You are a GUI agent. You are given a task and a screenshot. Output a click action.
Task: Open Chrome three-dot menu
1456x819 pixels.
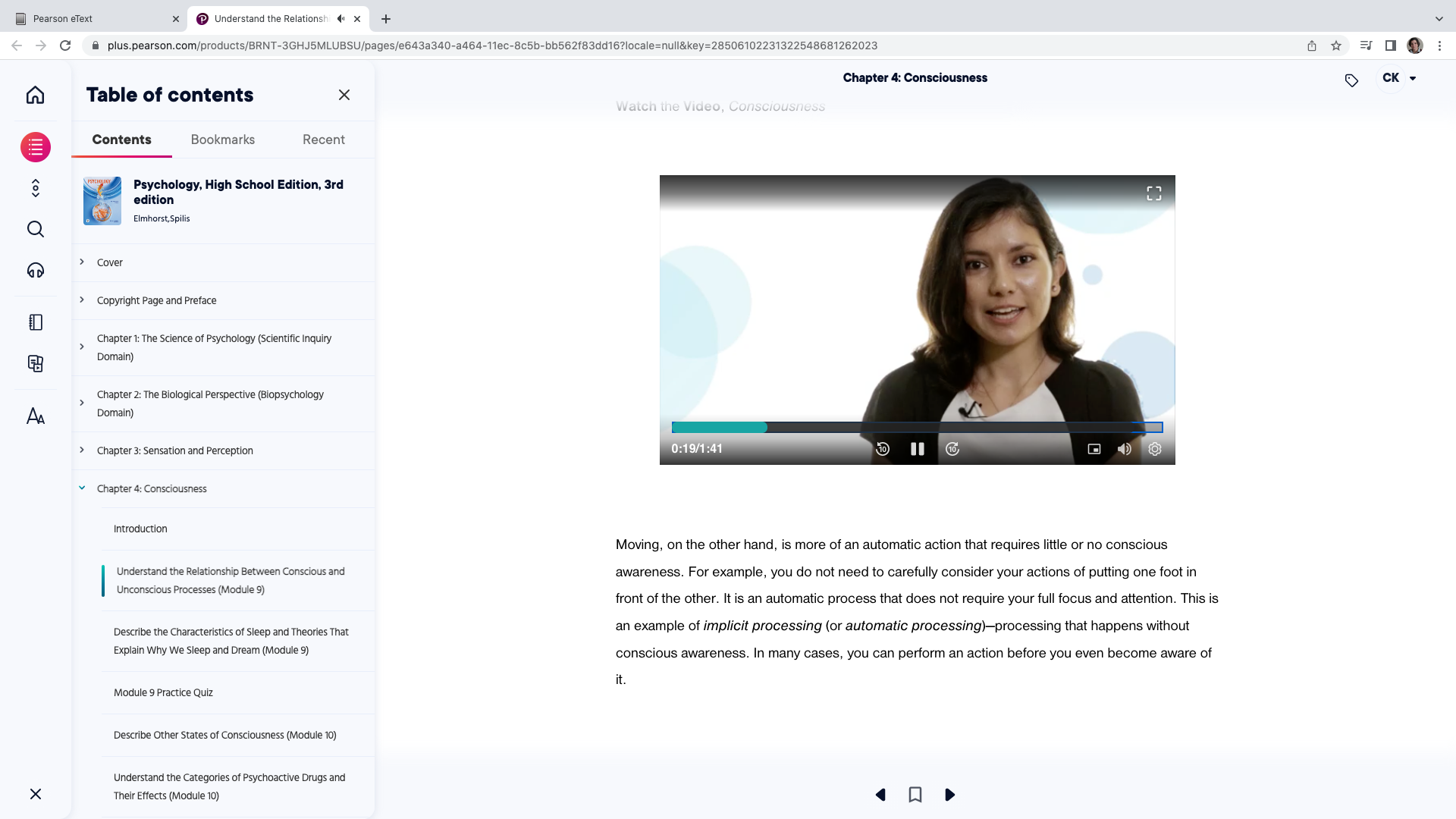(1439, 45)
